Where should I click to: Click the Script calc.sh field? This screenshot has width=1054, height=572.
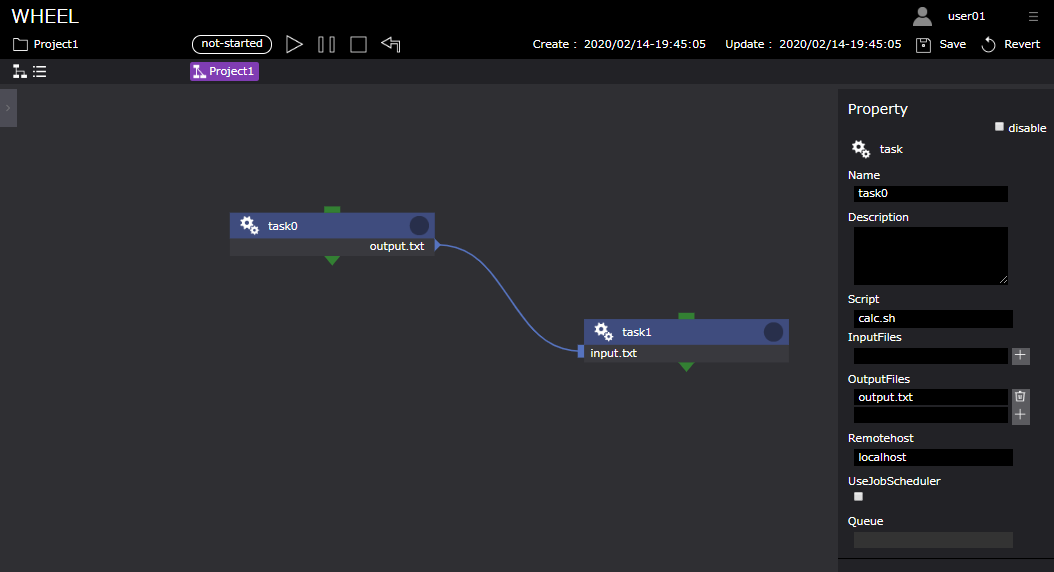pyautogui.click(x=932, y=319)
